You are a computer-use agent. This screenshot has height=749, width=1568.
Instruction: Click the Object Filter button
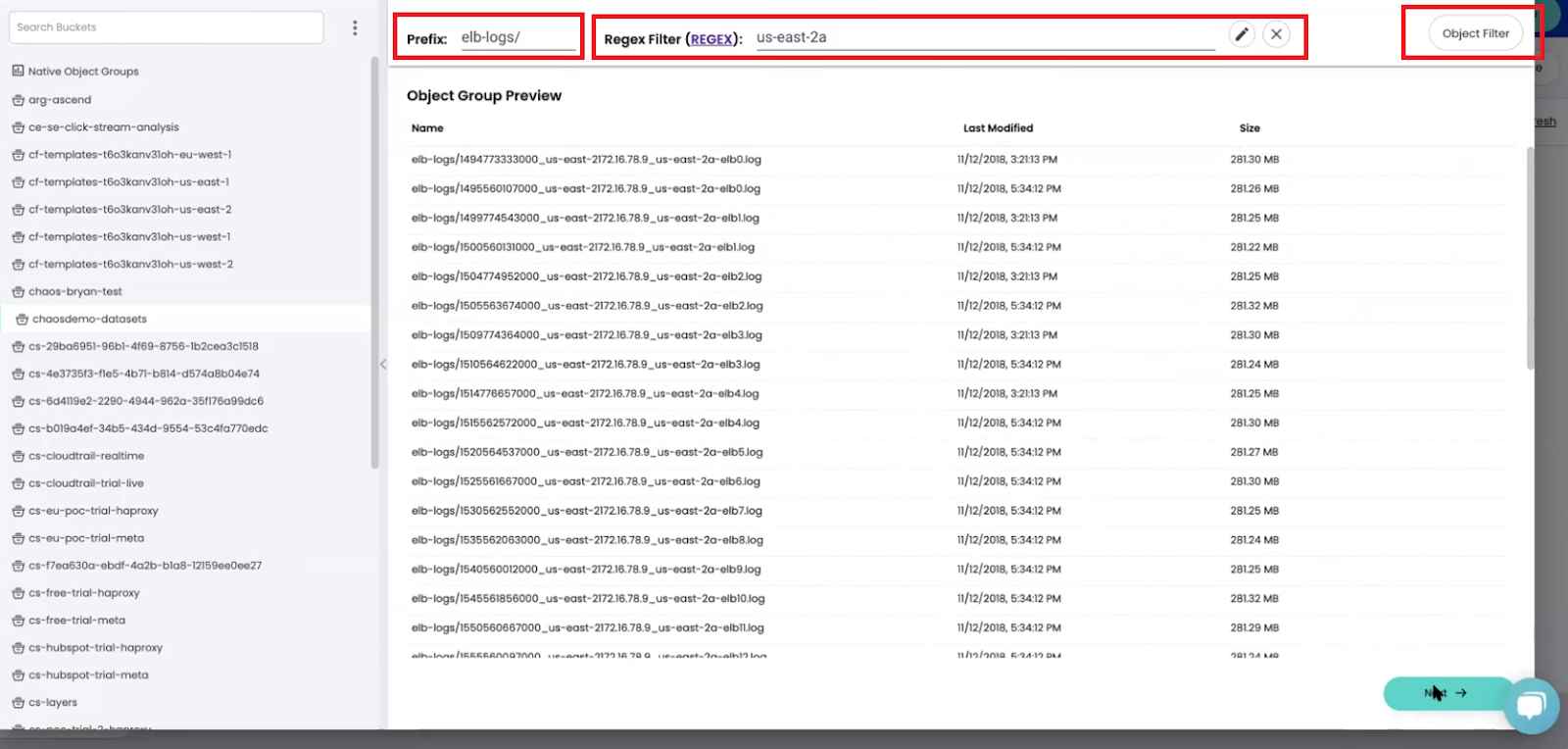[x=1475, y=33]
